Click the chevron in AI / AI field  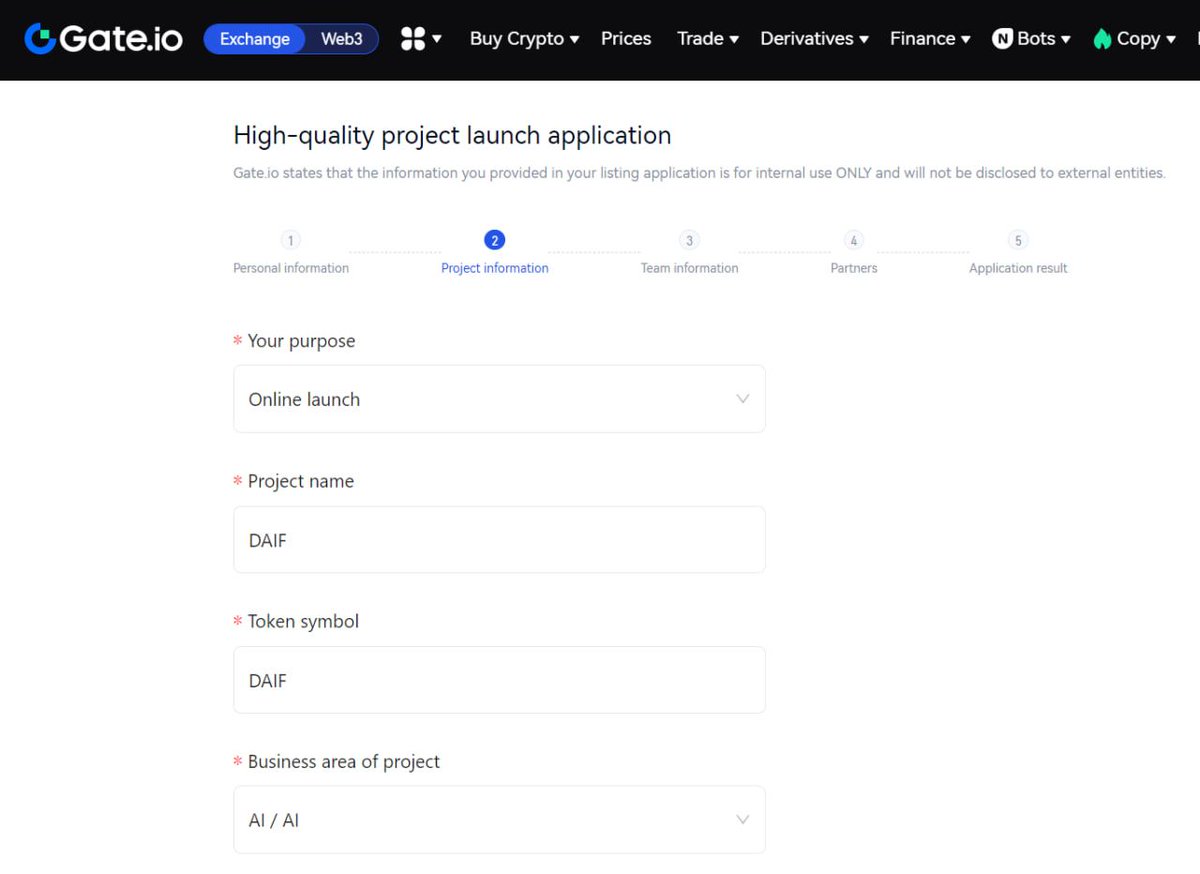point(743,820)
